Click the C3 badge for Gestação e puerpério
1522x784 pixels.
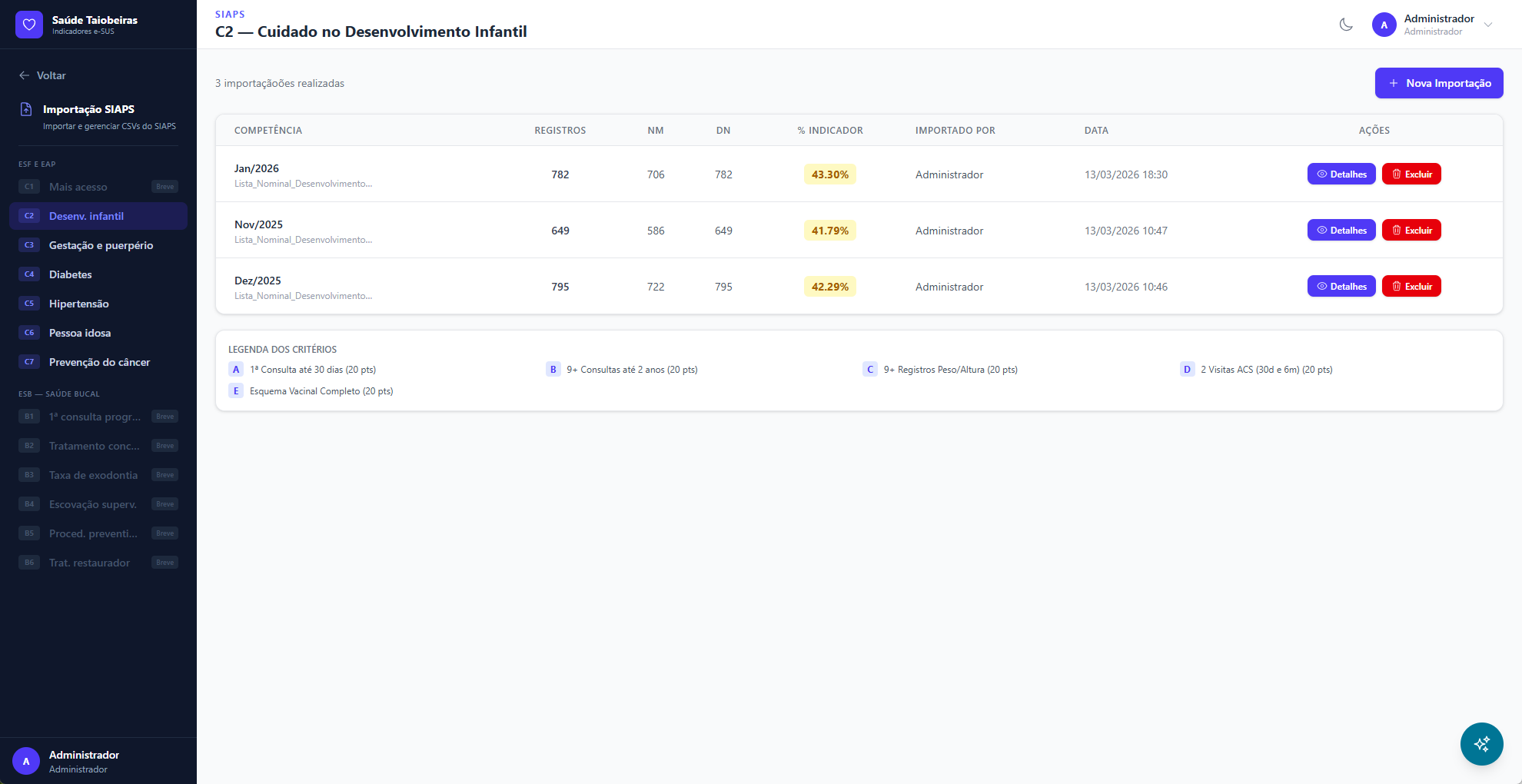click(29, 245)
